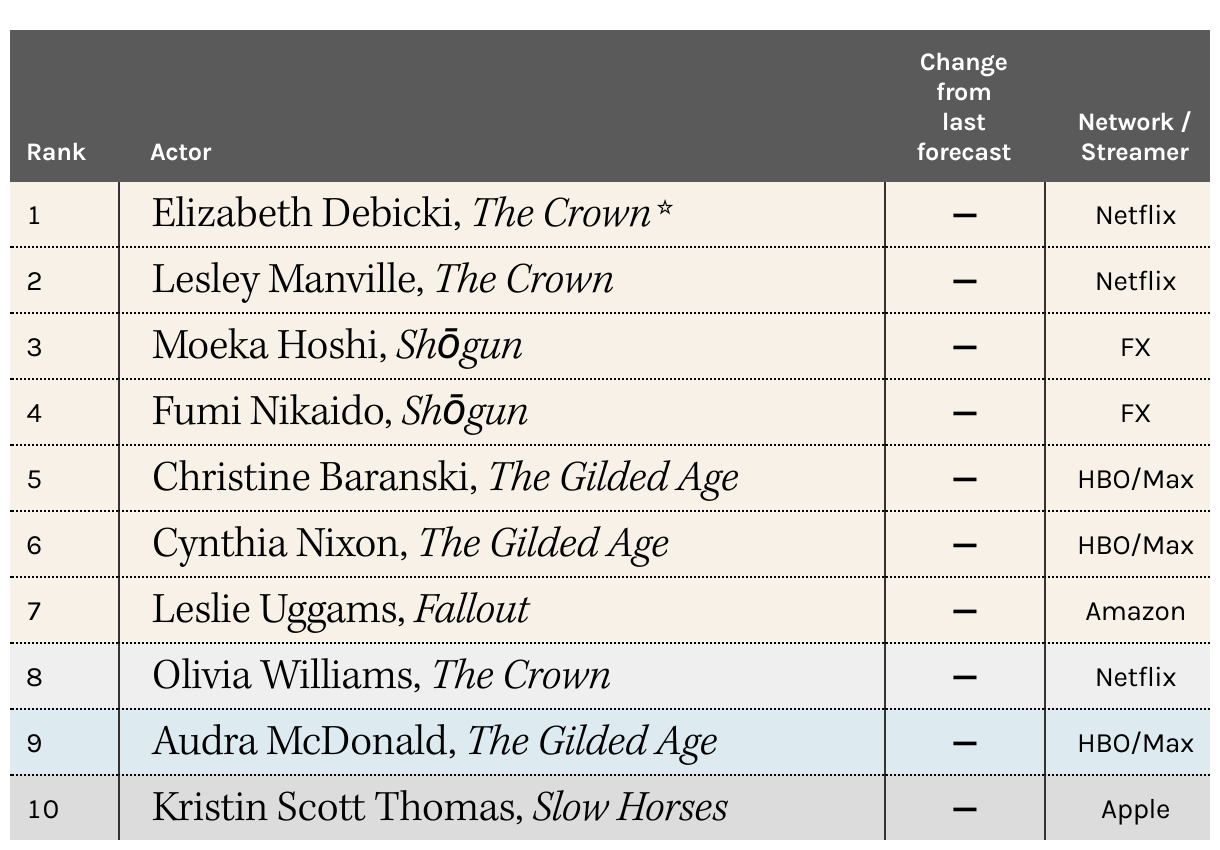
Task: Click the Amazon network cell
Action: pos(1135,611)
